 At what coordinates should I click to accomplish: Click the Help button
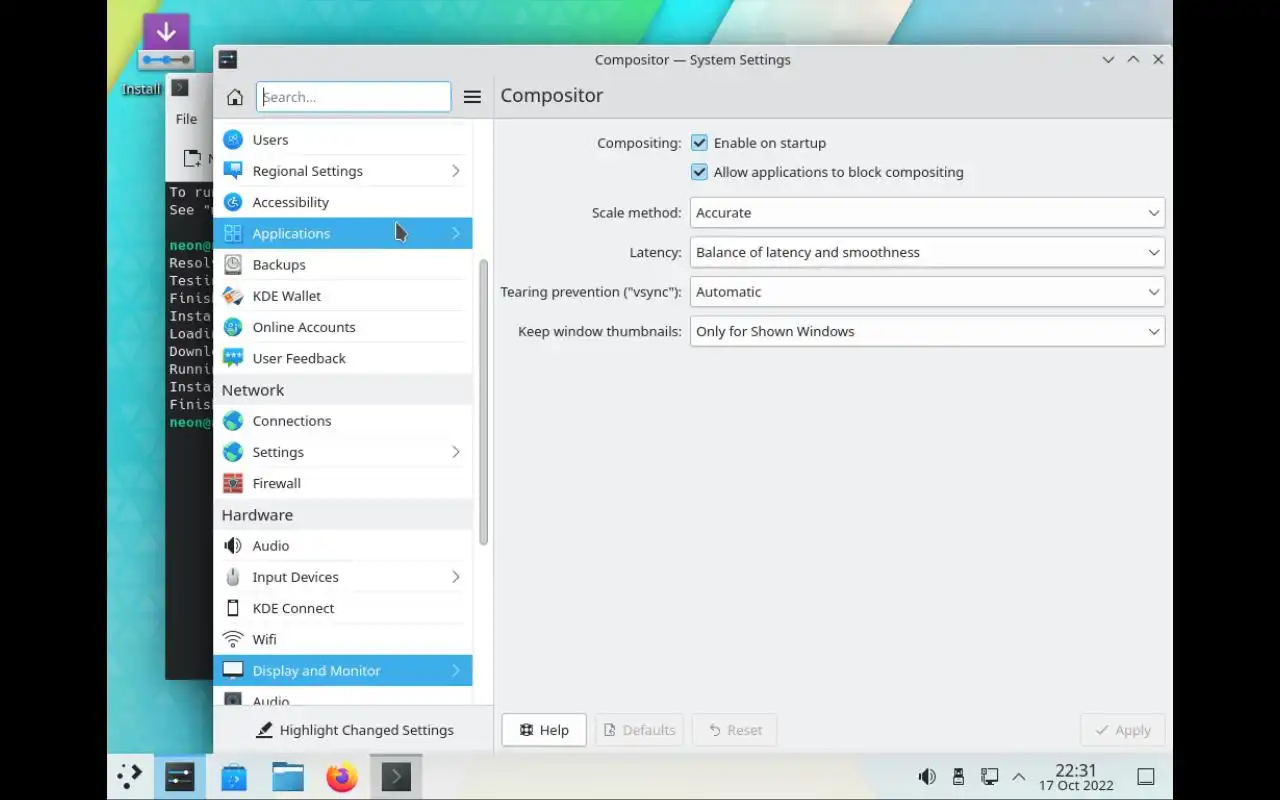click(x=544, y=730)
